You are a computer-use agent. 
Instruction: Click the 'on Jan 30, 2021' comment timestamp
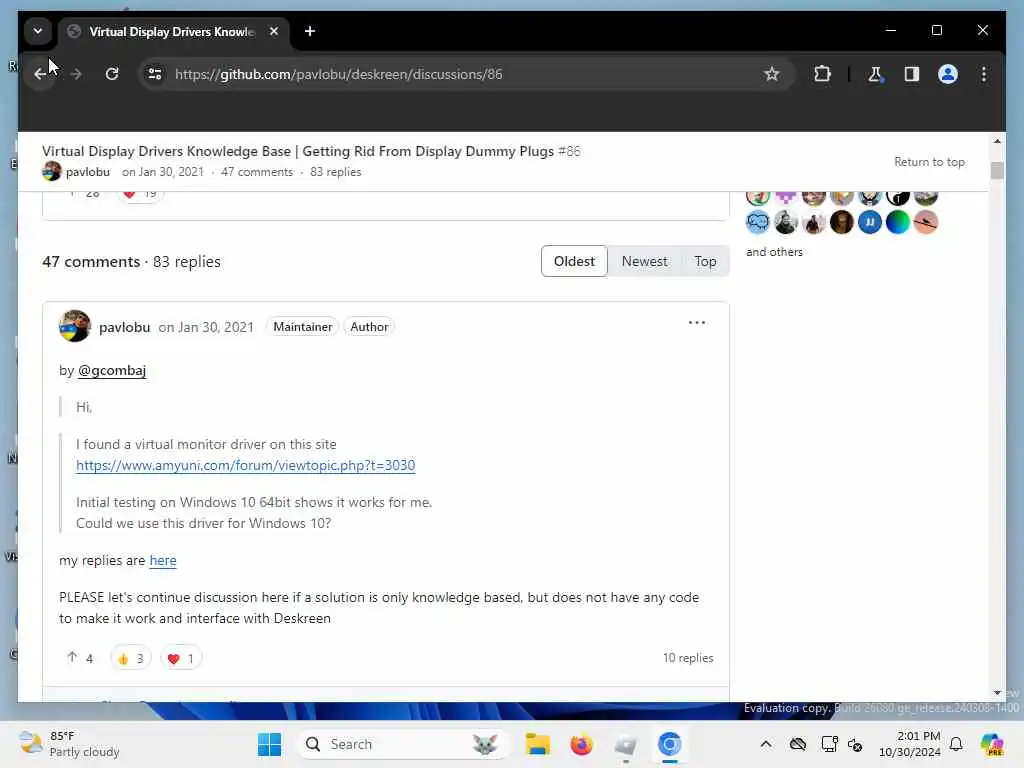tap(206, 327)
